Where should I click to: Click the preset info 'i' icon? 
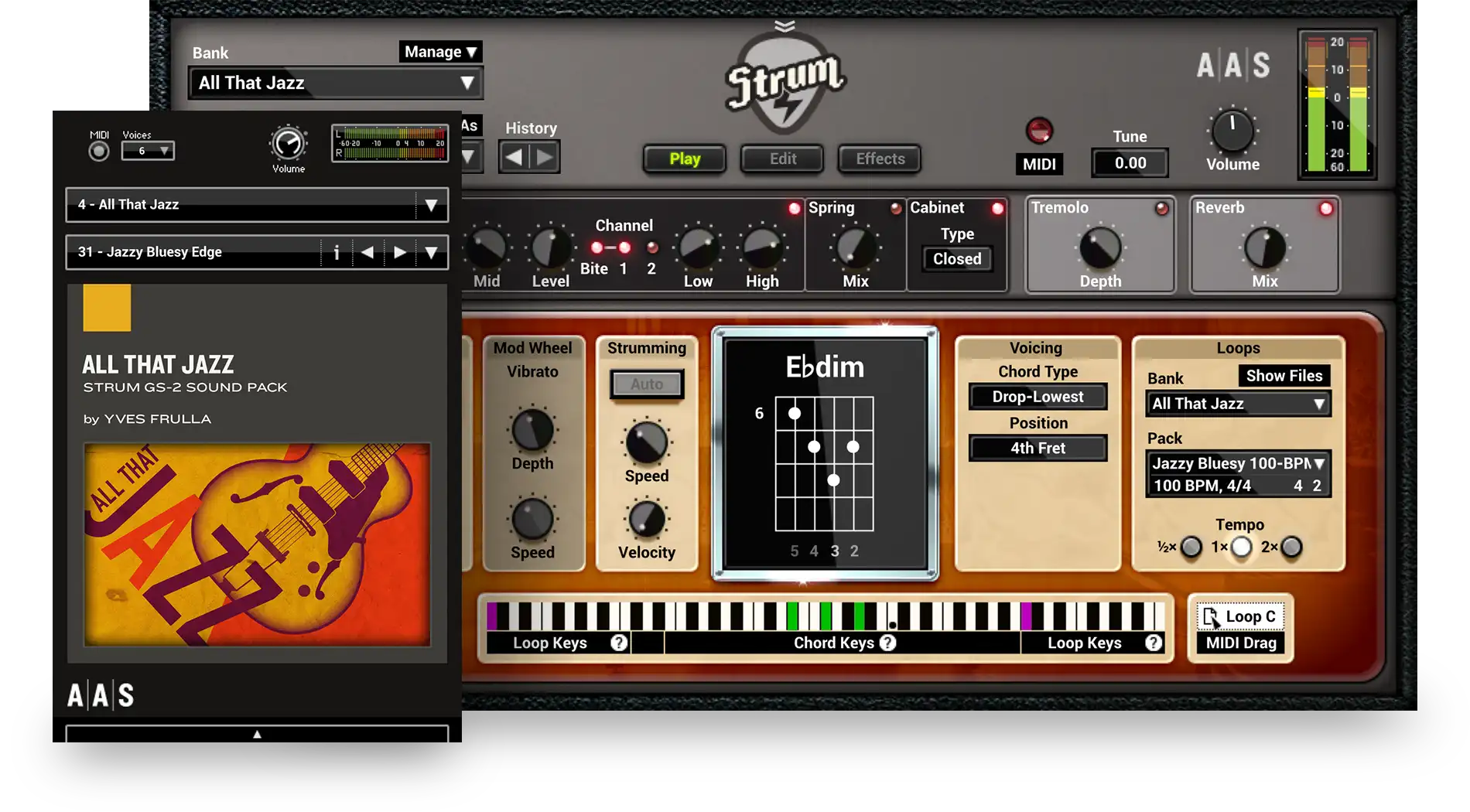coord(337,252)
